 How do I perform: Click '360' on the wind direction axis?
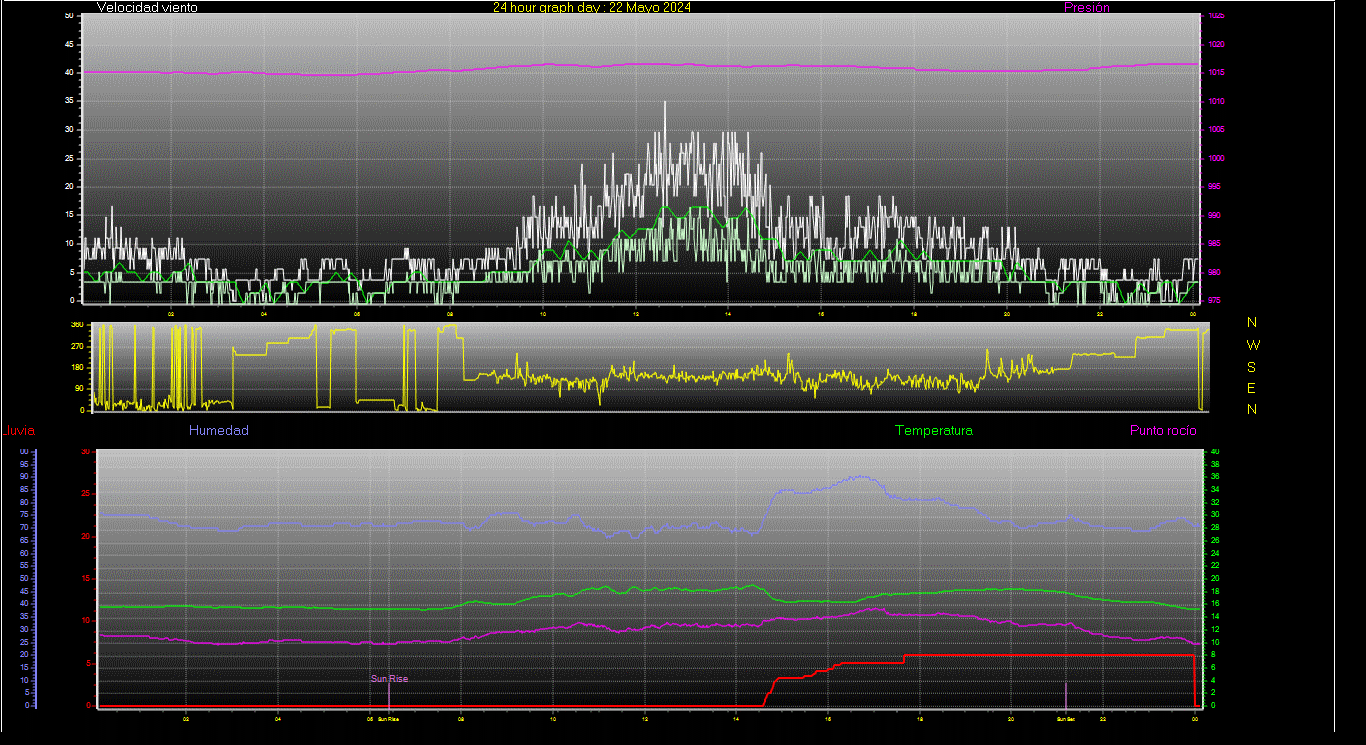coord(77,325)
